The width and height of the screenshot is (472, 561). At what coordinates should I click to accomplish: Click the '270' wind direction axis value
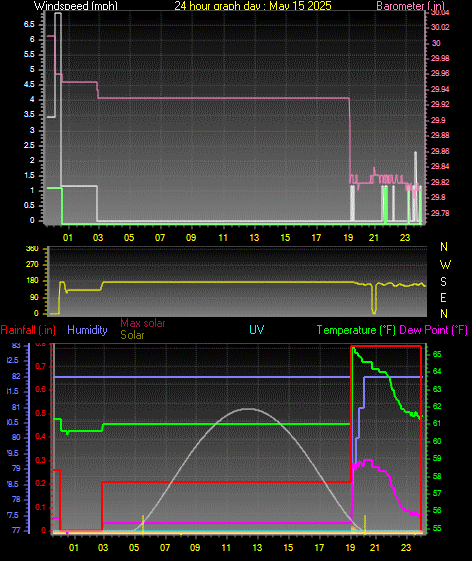click(x=32, y=265)
